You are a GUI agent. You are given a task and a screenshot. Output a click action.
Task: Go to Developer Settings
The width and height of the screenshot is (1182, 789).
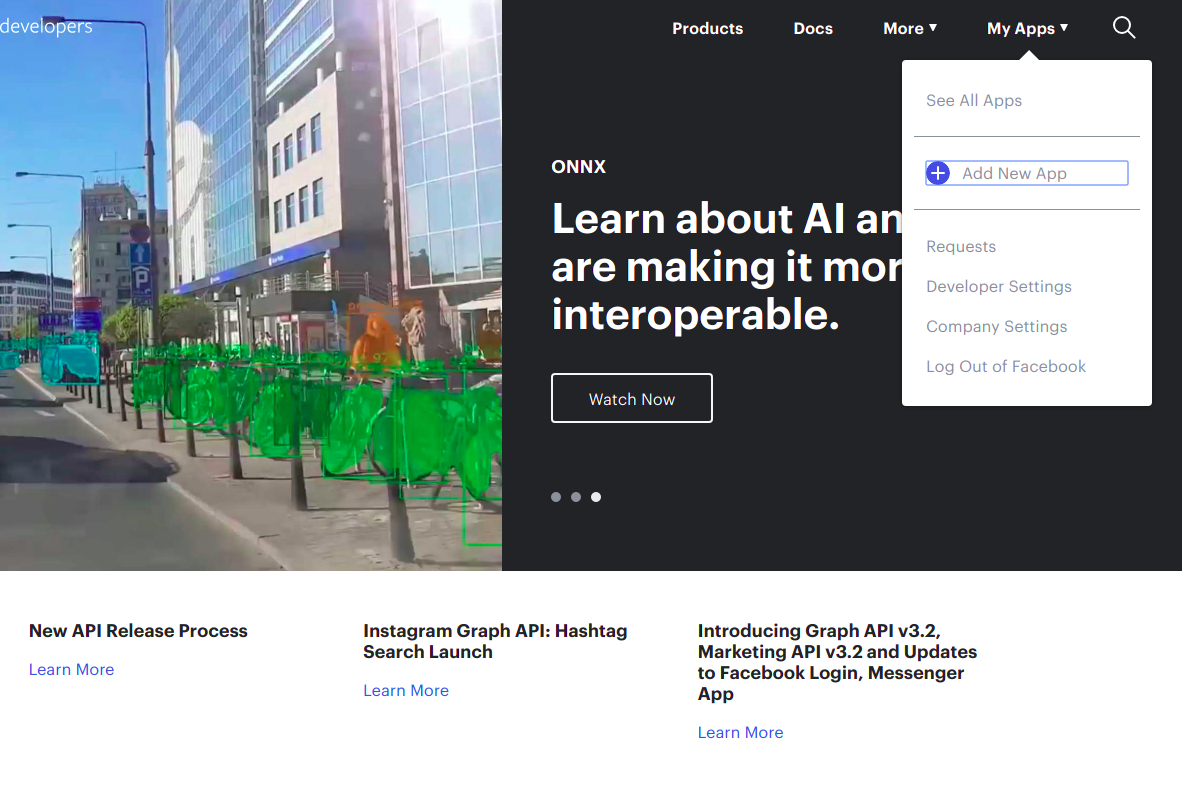998,287
